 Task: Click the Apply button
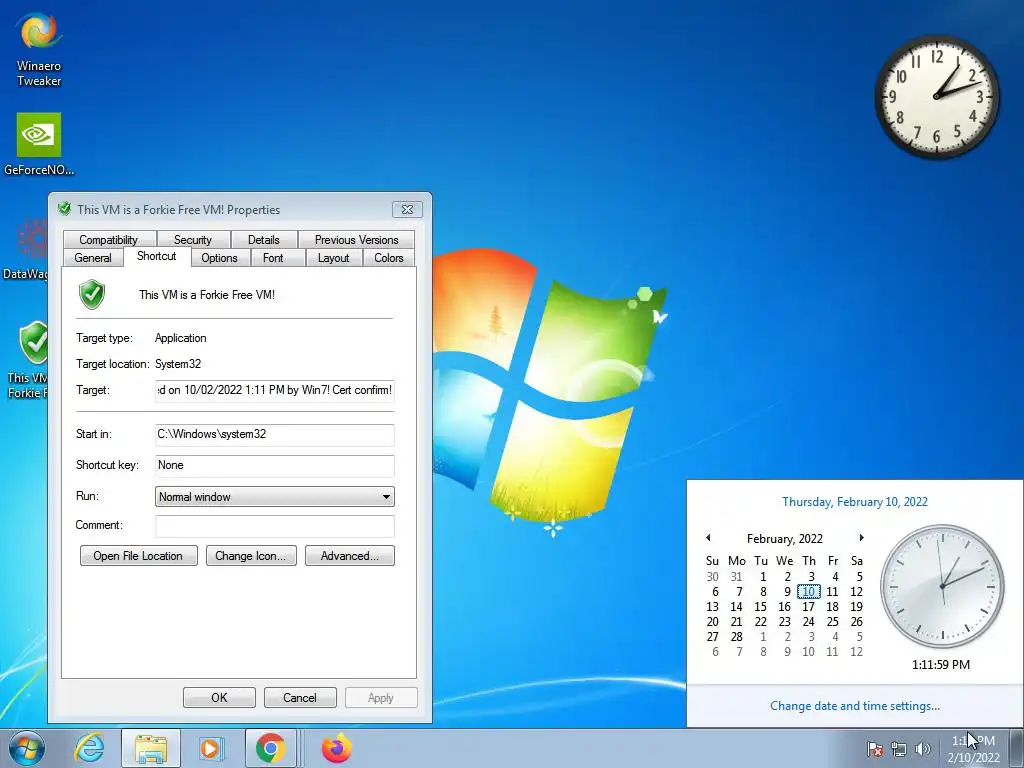381,697
